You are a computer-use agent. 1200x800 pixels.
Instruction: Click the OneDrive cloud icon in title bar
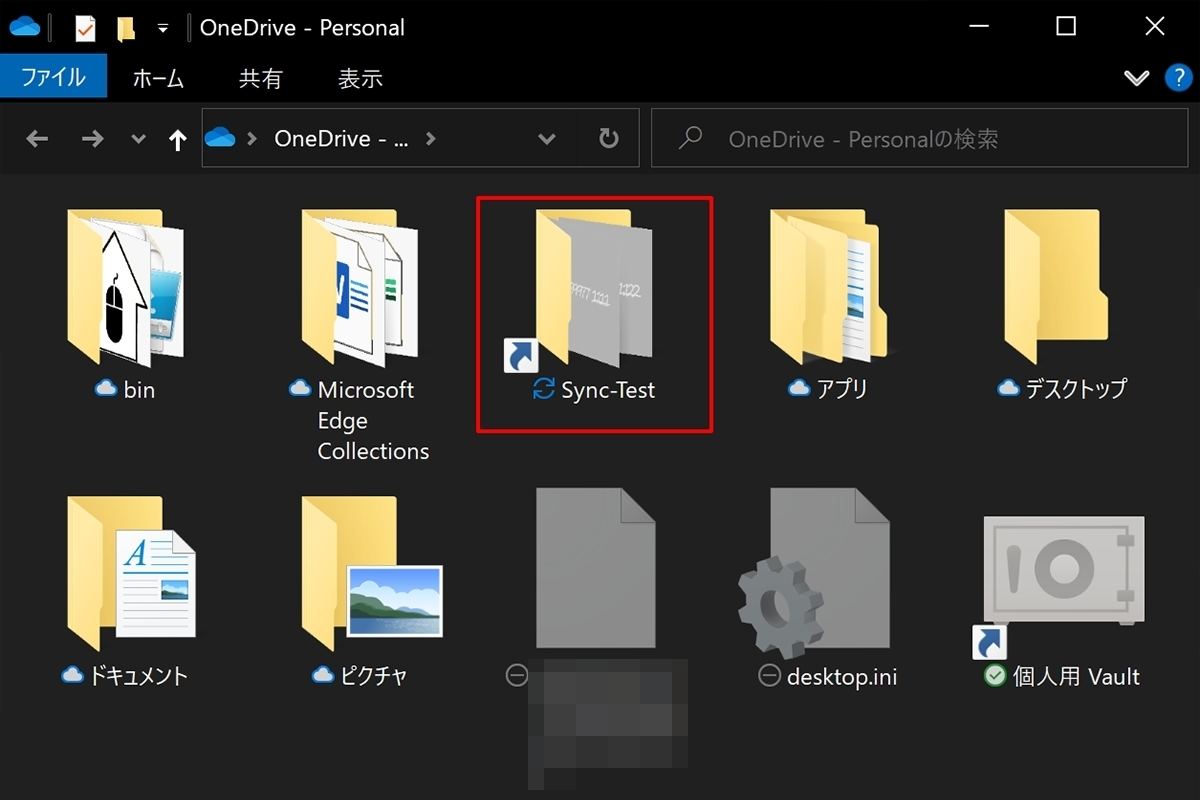[x=24, y=27]
